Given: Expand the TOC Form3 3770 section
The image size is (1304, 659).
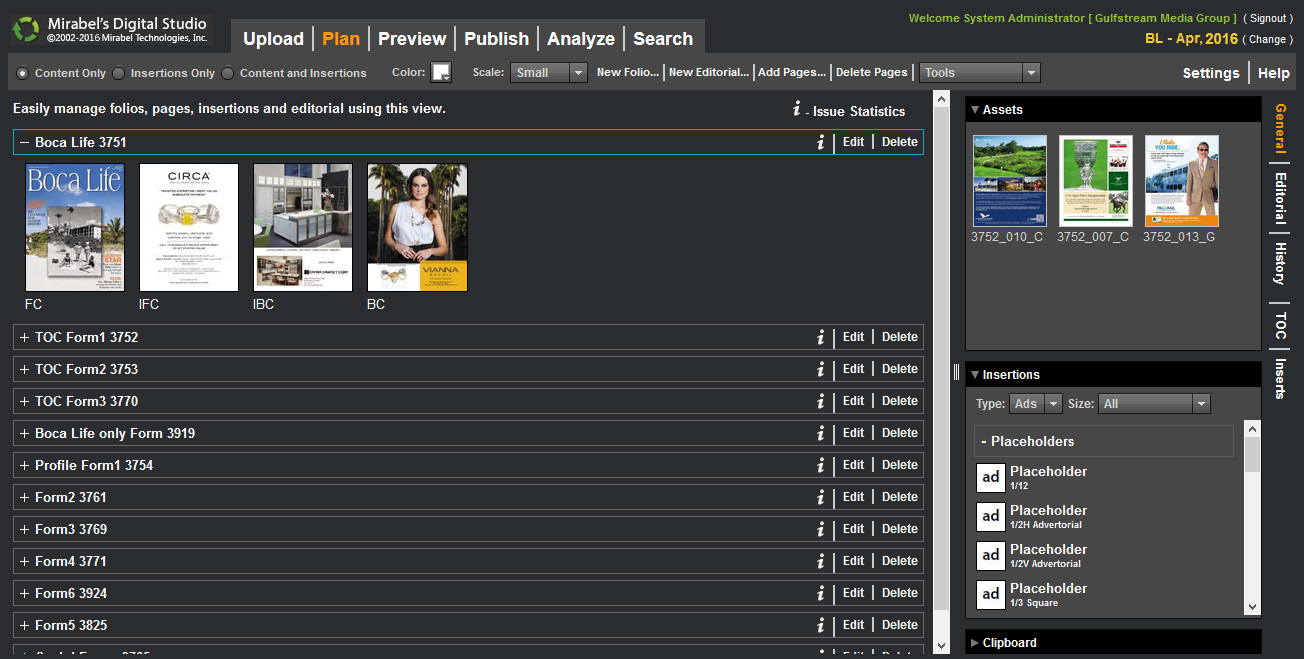Looking at the screenshot, I should [22, 401].
